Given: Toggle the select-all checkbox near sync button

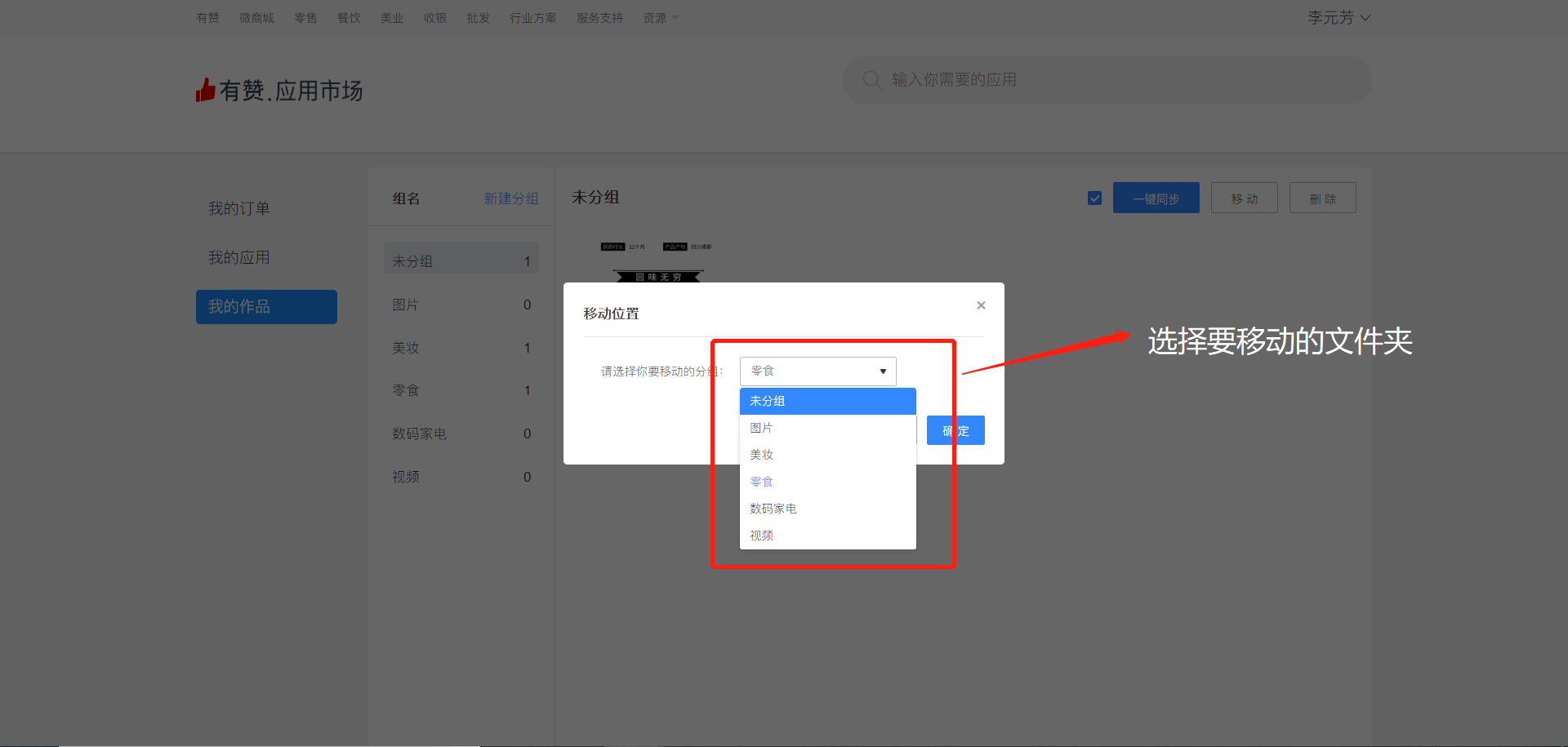Looking at the screenshot, I should [x=1094, y=198].
